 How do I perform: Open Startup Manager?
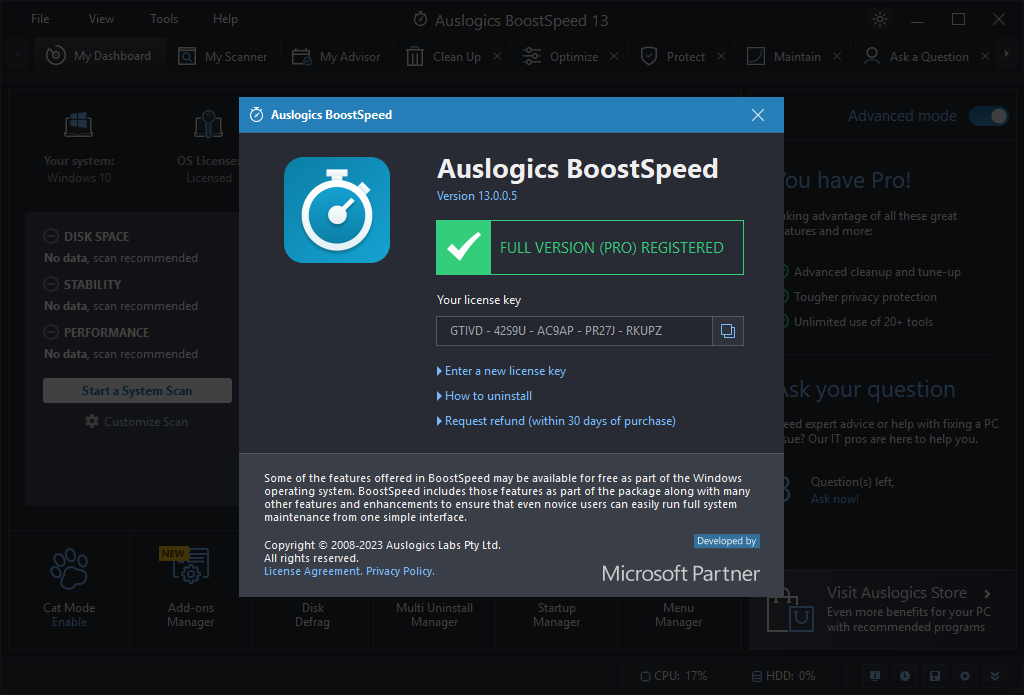coord(556,615)
